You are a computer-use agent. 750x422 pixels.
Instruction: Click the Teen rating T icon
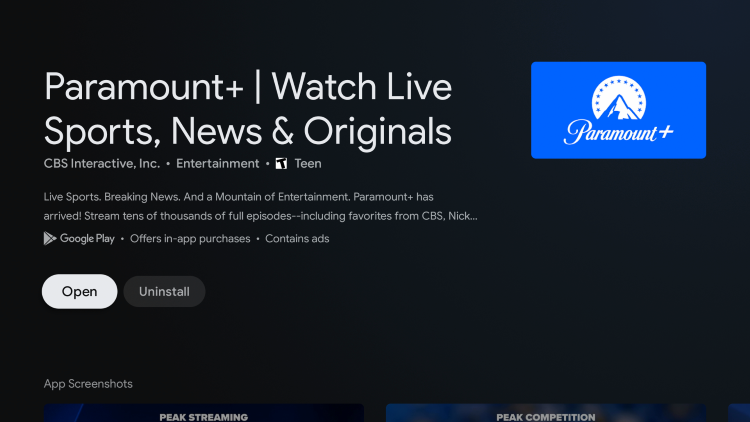[x=281, y=164]
